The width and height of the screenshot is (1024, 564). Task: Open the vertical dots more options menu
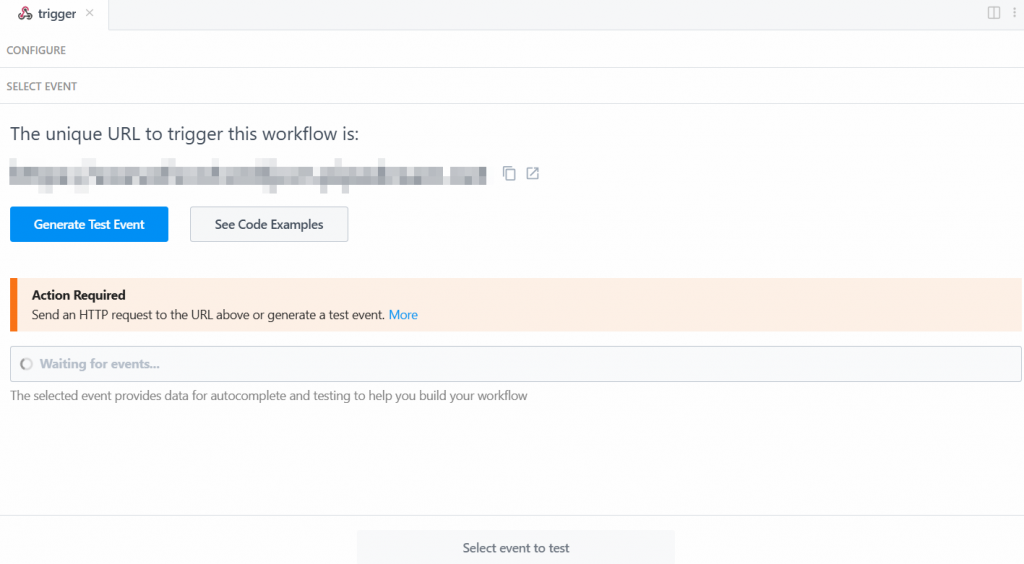(1013, 13)
